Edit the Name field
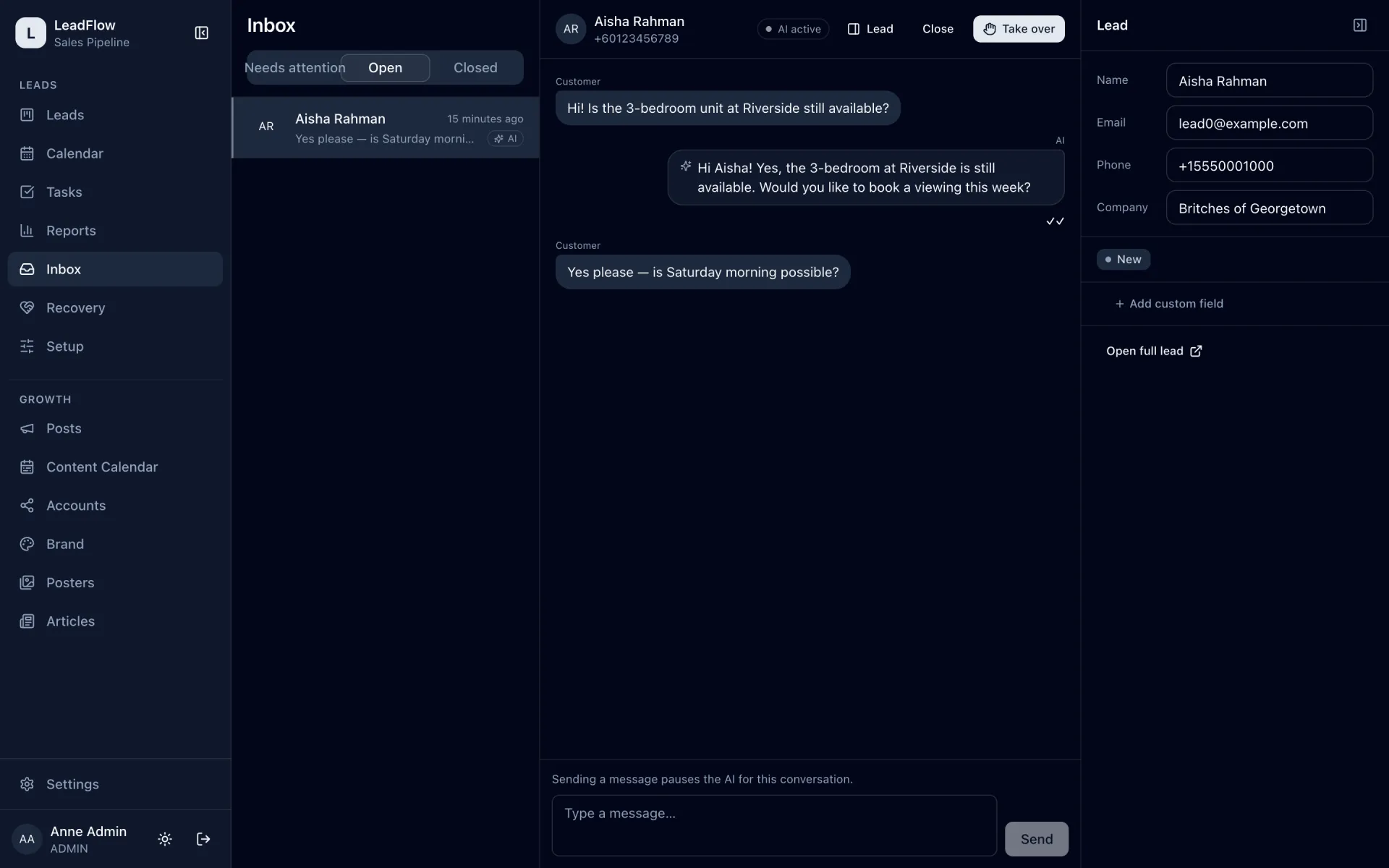Screen dimensions: 1389x868 tap(1269, 80)
